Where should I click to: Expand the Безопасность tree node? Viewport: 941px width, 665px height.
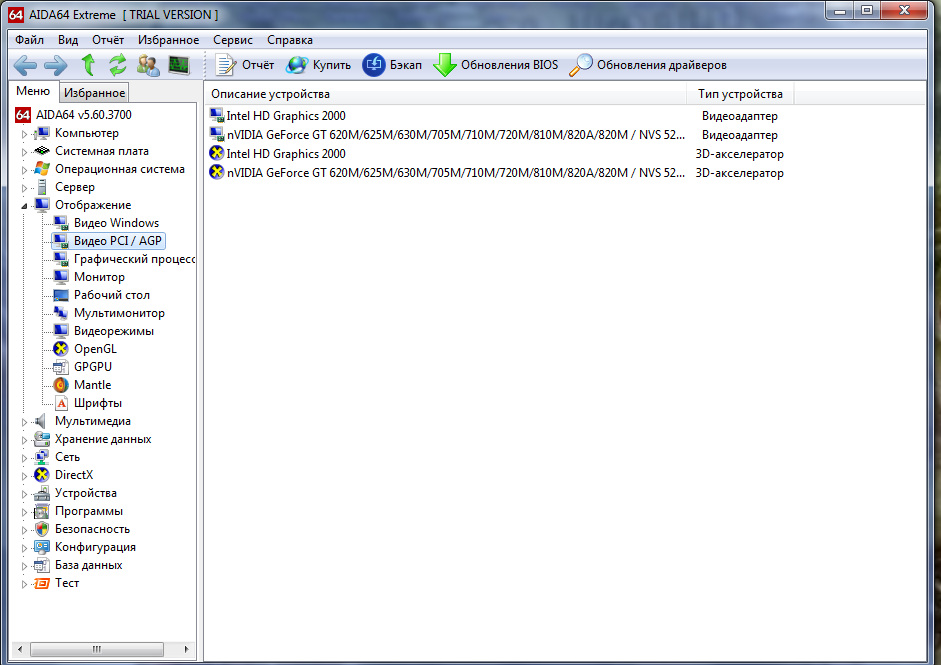pos(25,530)
